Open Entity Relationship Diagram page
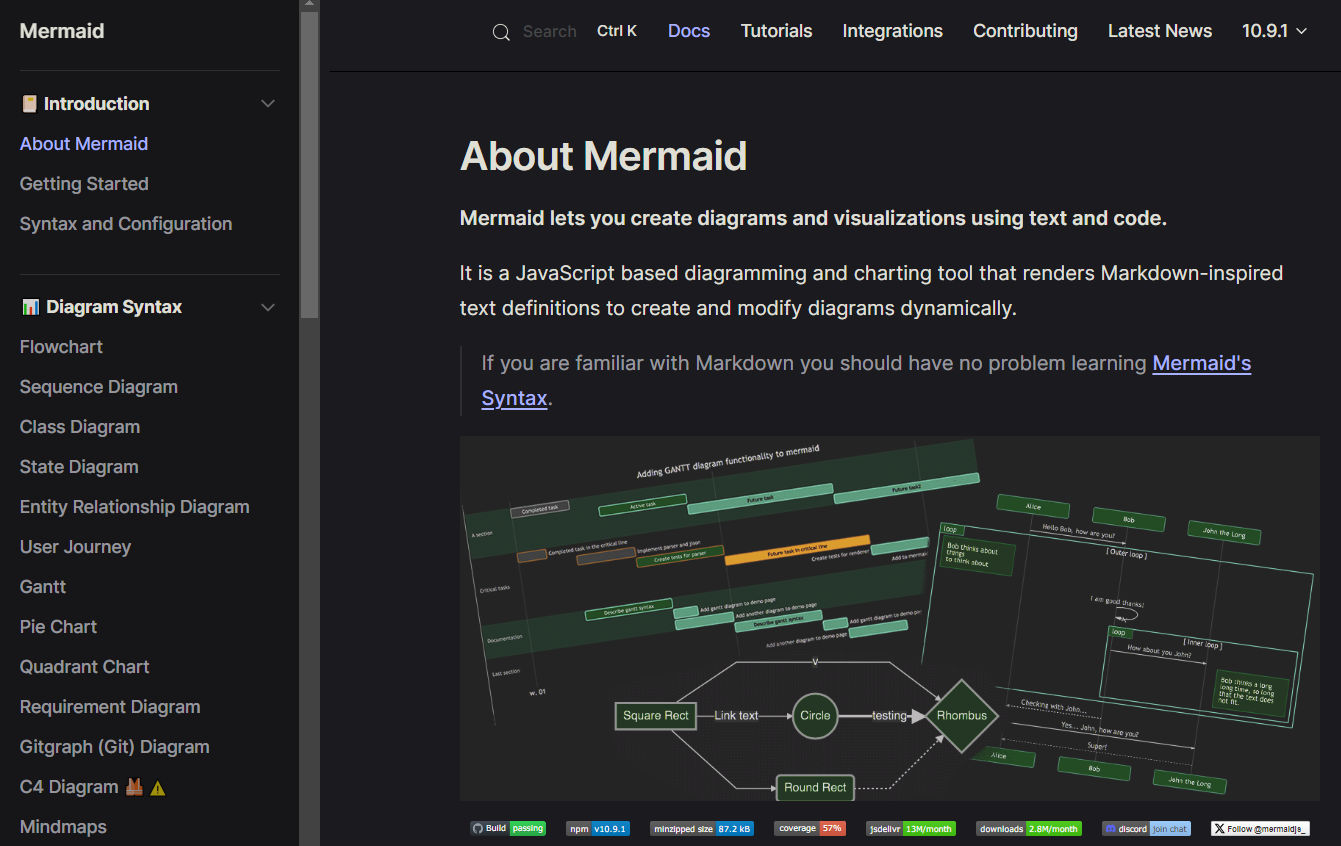Image resolution: width=1341 pixels, height=846 pixels. pos(135,507)
